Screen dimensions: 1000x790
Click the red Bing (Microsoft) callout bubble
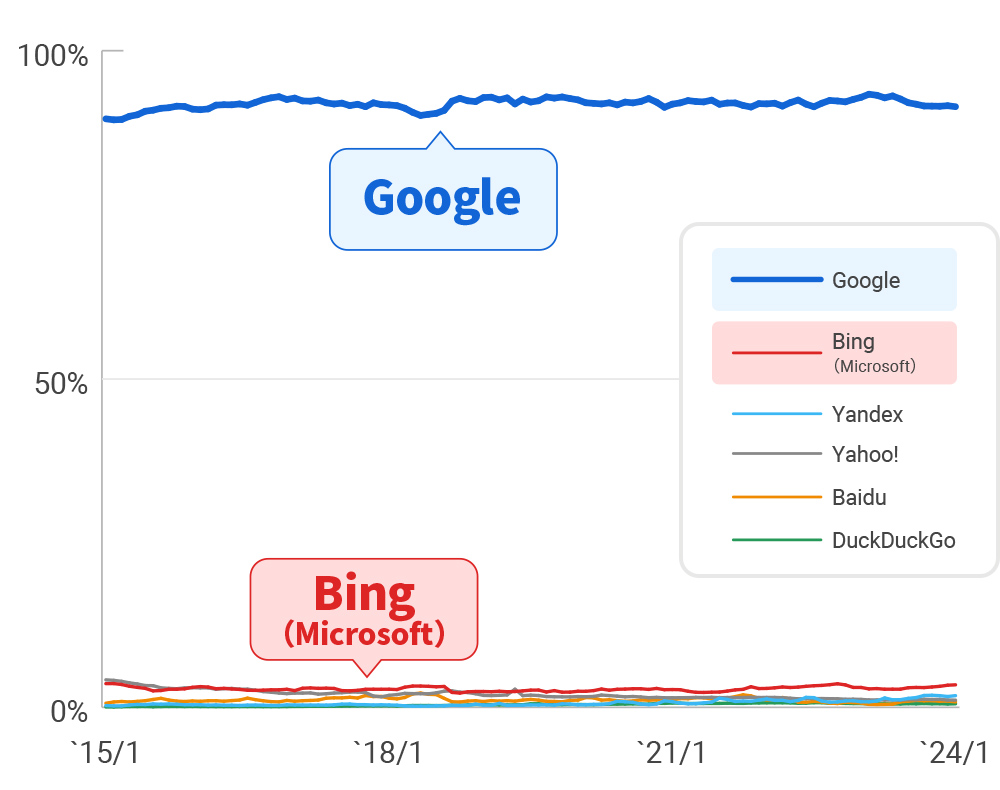pyautogui.click(x=364, y=609)
